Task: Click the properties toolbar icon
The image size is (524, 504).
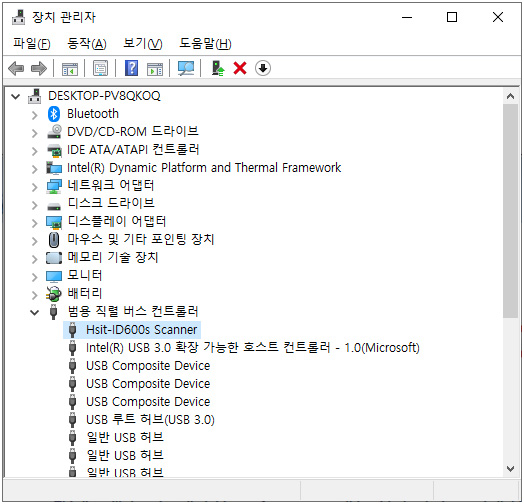Action: (x=100, y=68)
